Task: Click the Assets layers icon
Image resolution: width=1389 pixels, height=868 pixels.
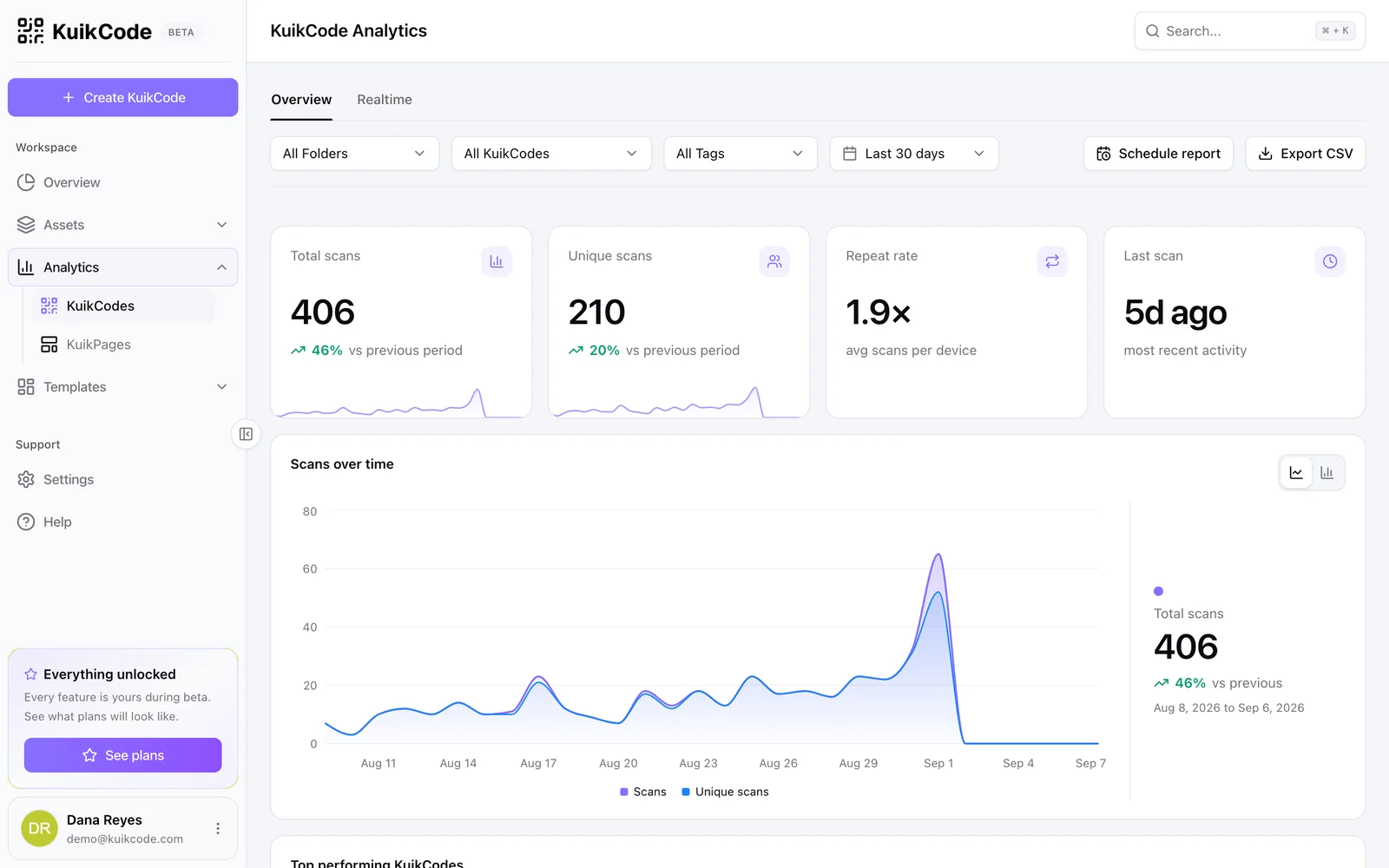Action: point(26,225)
